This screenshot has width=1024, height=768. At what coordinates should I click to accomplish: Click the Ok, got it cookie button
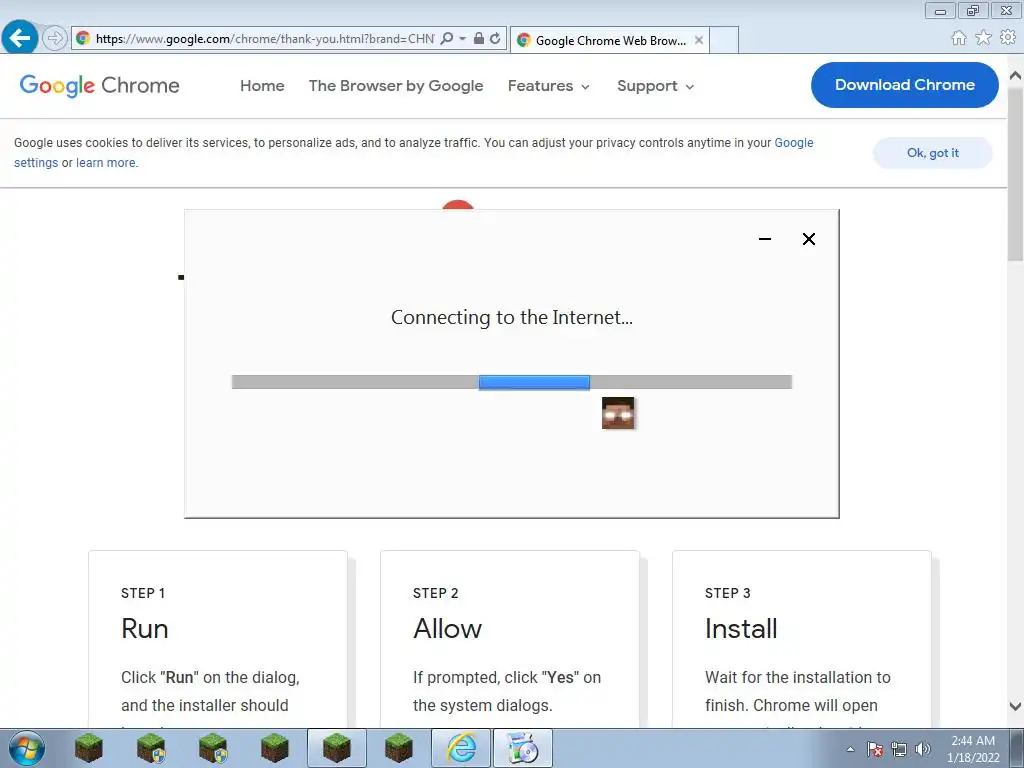(x=933, y=153)
